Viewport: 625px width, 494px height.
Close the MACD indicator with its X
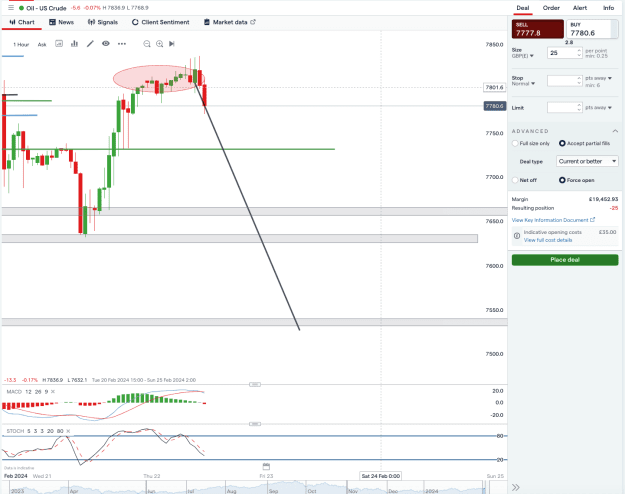[x=53, y=392]
